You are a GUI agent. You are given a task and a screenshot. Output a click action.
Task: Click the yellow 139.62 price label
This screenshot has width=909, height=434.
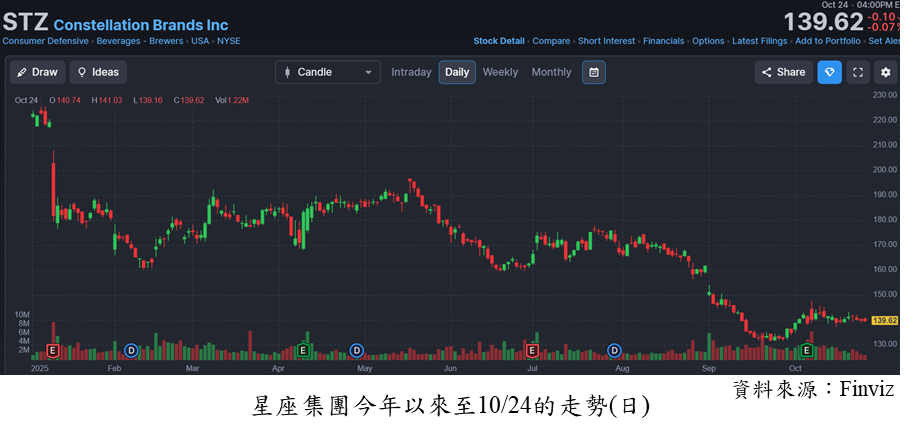pos(883,320)
